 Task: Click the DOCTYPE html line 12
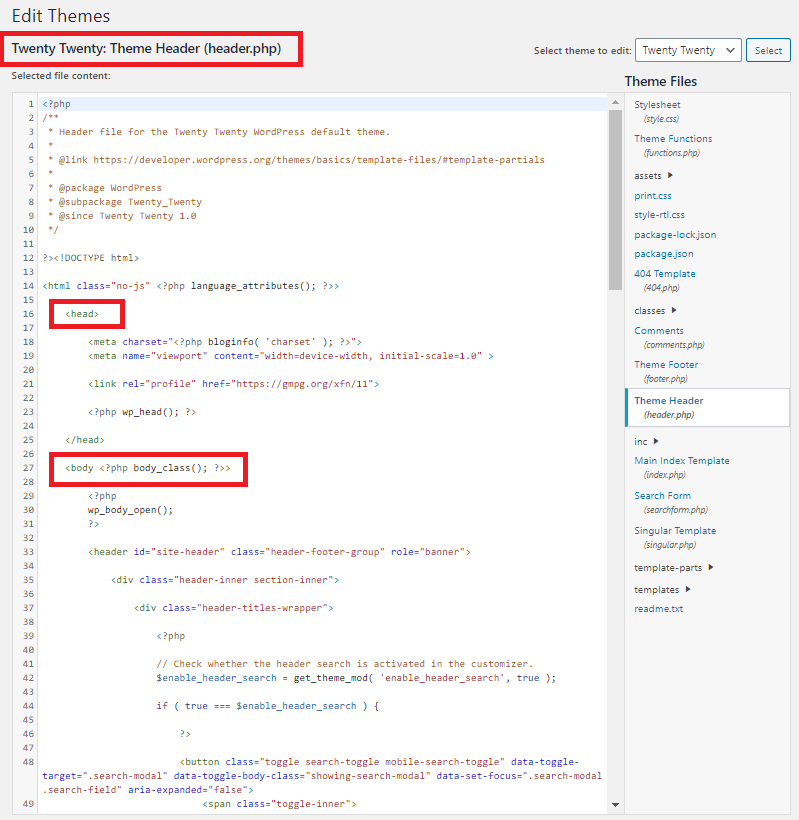click(90, 258)
